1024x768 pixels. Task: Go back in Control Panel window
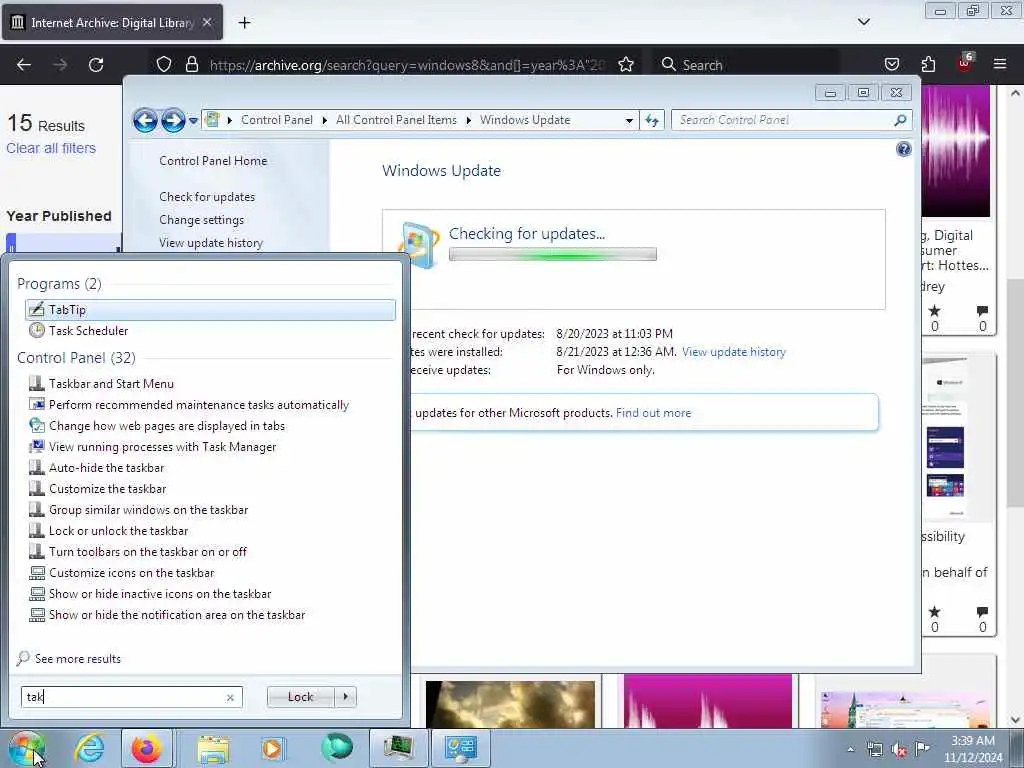(145, 121)
